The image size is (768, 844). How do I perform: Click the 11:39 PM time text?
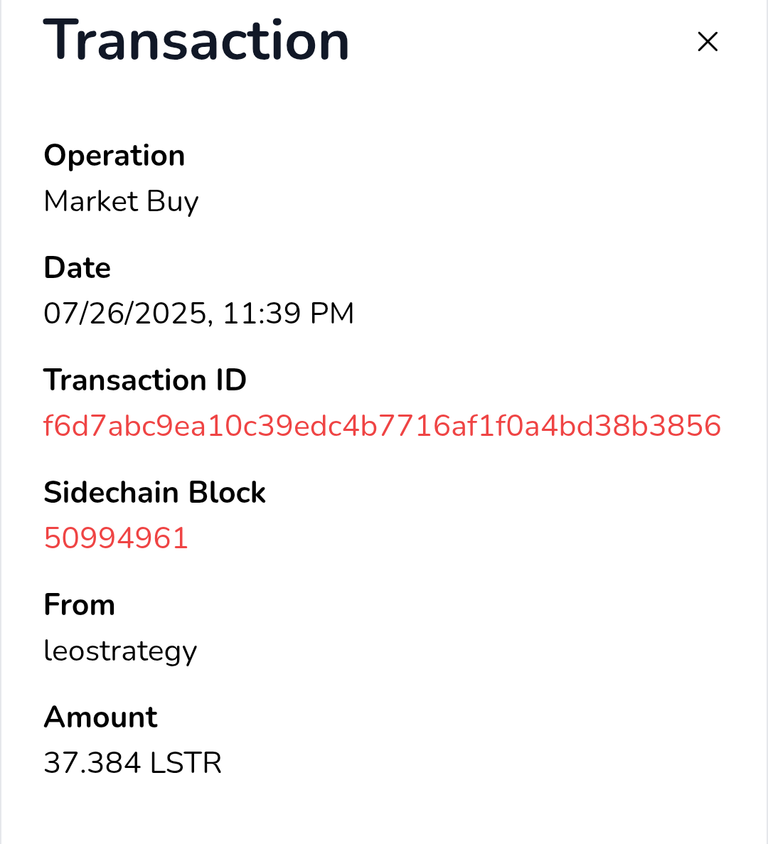(x=288, y=313)
